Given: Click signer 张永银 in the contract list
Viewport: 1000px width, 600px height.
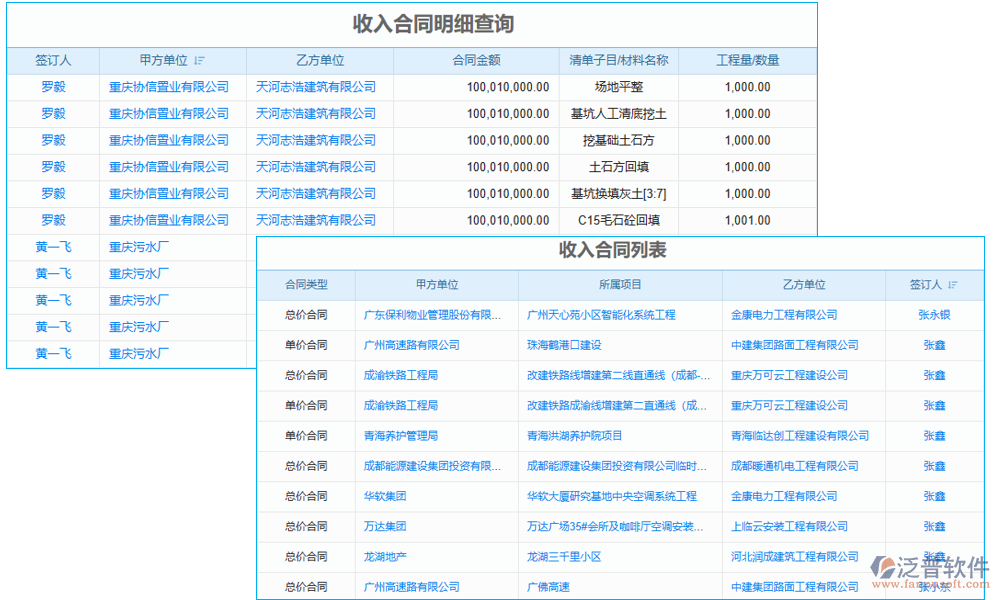Looking at the screenshot, I should tap(933, 315).
